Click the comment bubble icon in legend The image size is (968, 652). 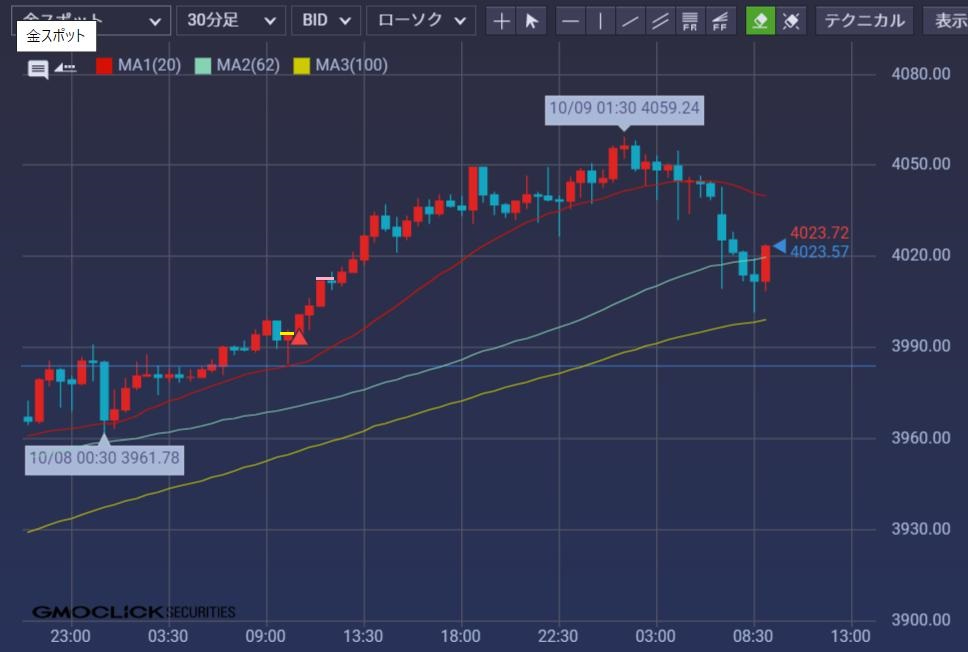tap(38, 69)
